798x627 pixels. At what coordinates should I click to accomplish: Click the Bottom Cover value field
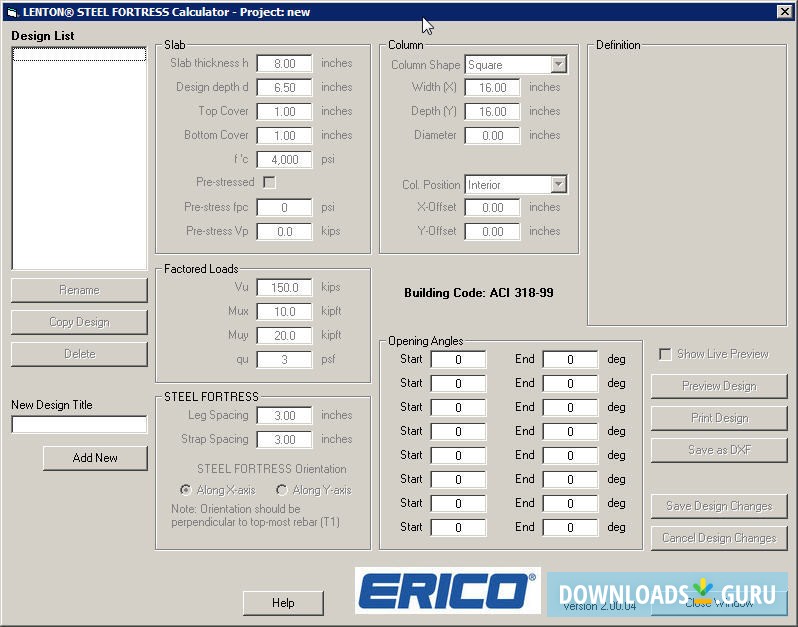coord(284,135)
